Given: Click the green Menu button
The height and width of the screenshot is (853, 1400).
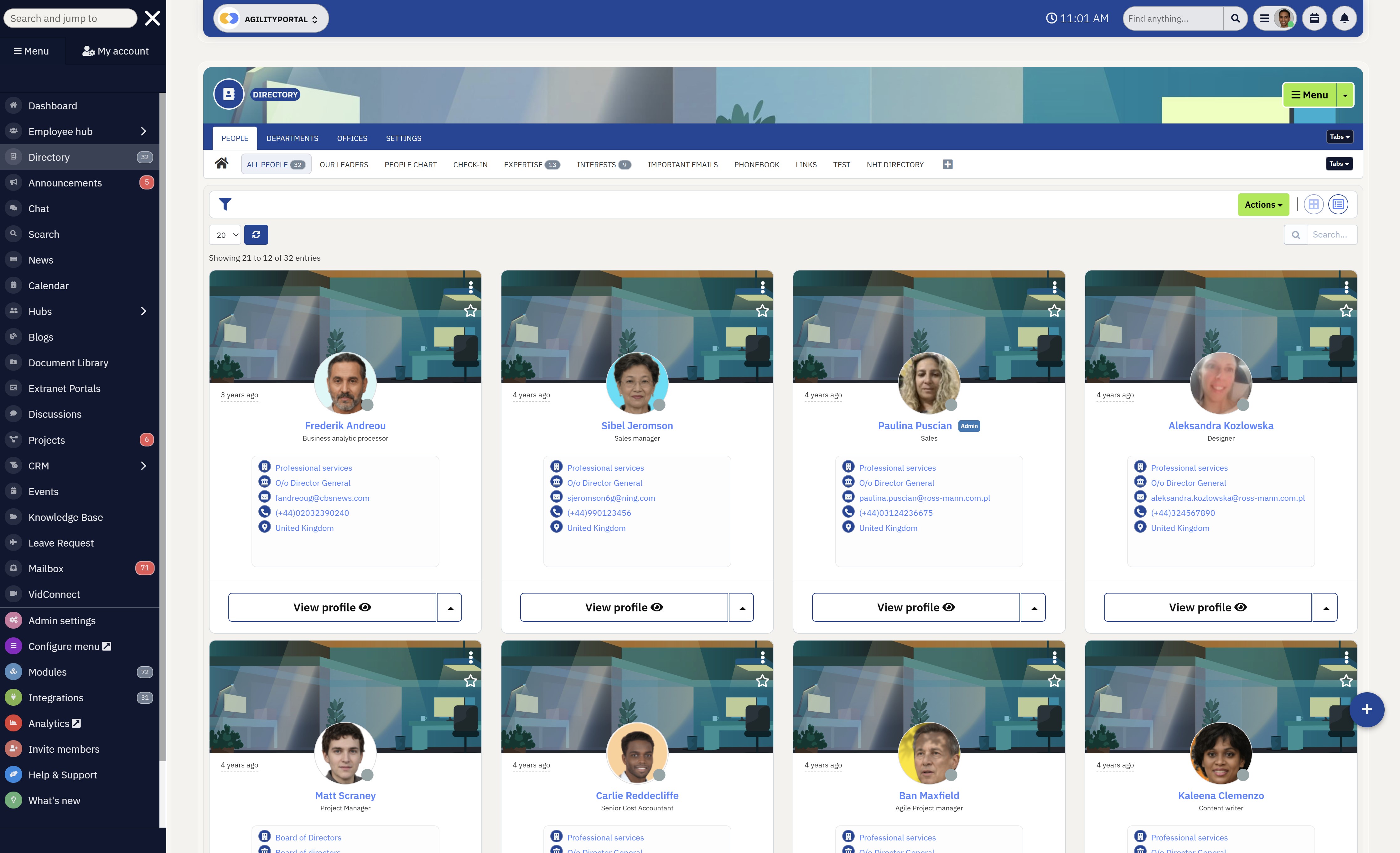Looking at the screenshot, I should click(1310, 95).
